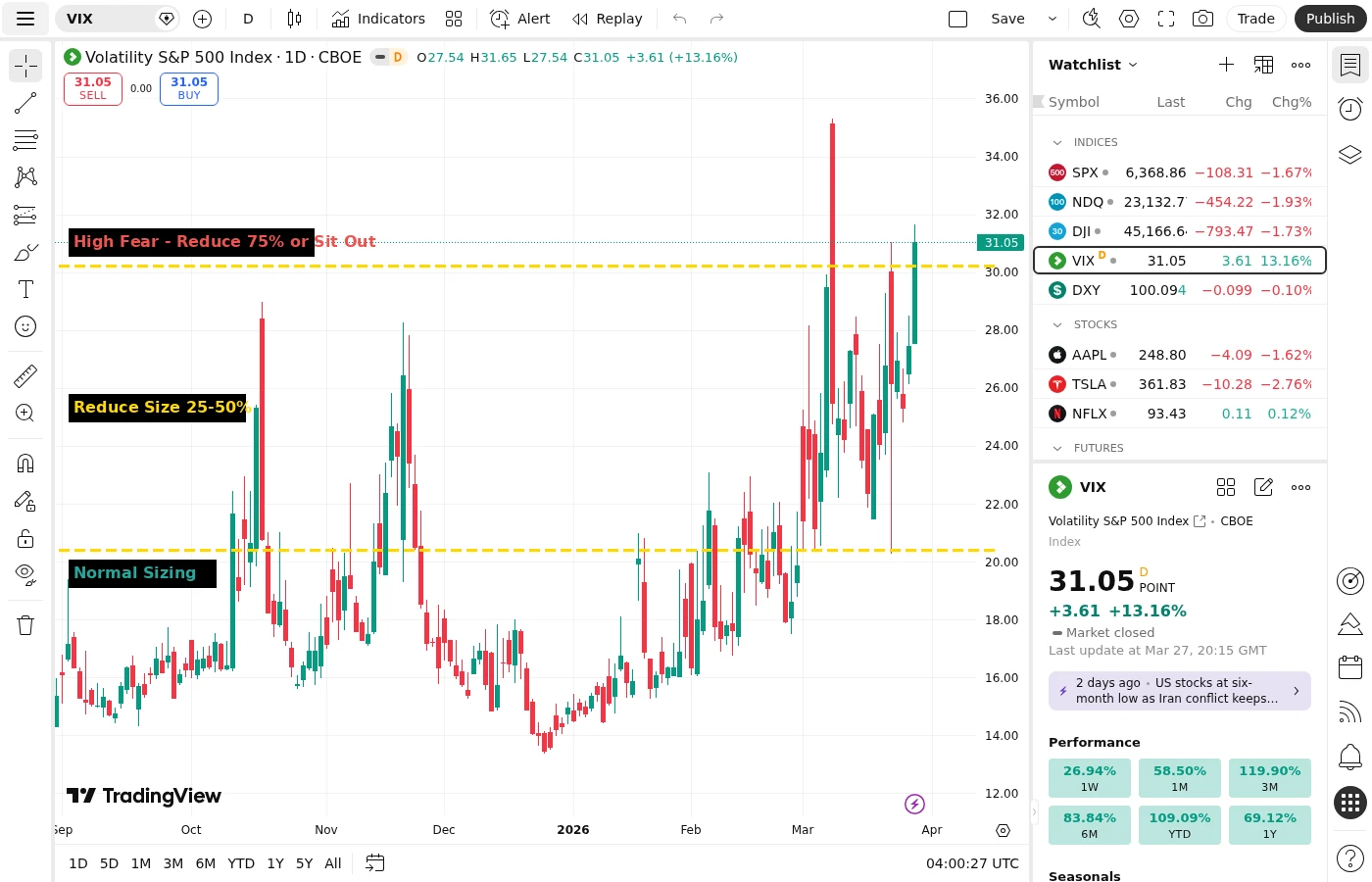
Task: Click the trash remove objects icon
Action: 25,625
